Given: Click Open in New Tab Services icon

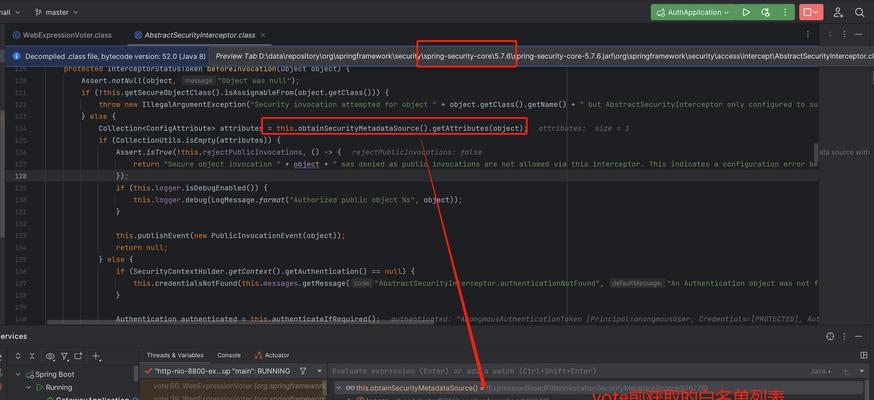Looking at the screenshot, I should [78, 355].
